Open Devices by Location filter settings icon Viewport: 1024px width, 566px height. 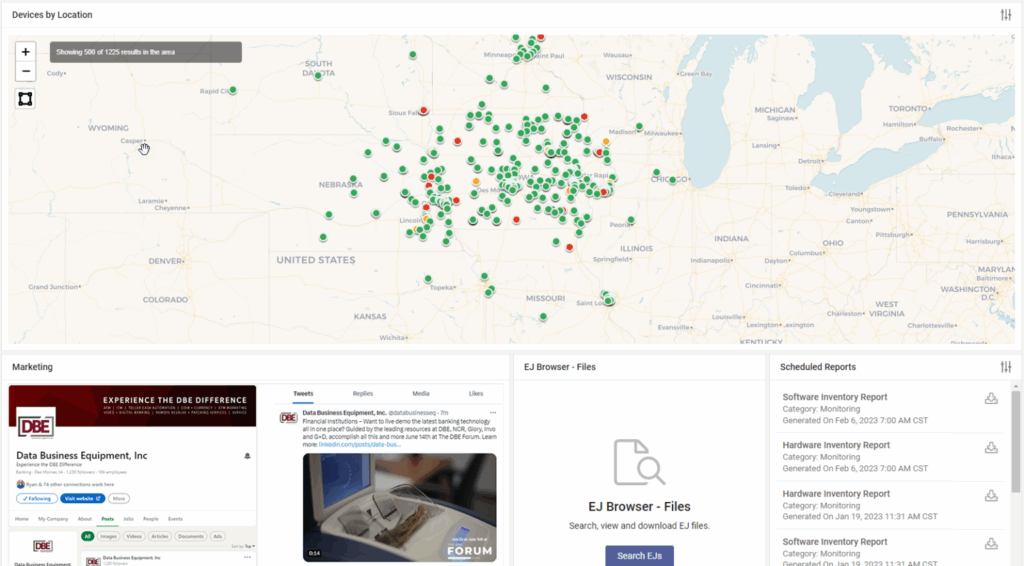pyautogui.click(x=1006, y=14)
